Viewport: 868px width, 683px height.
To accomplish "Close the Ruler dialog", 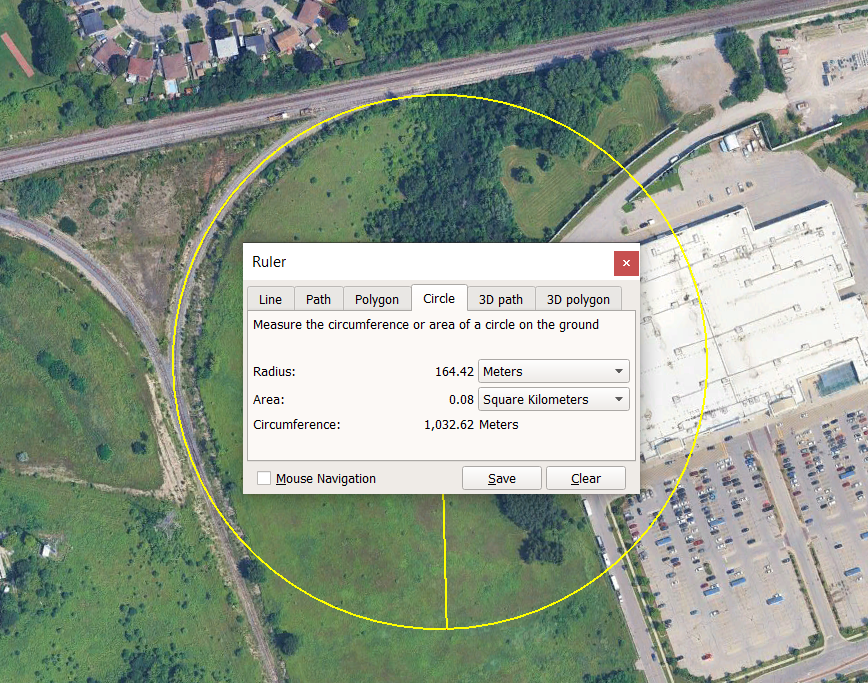I will click(x=626, y=263).
